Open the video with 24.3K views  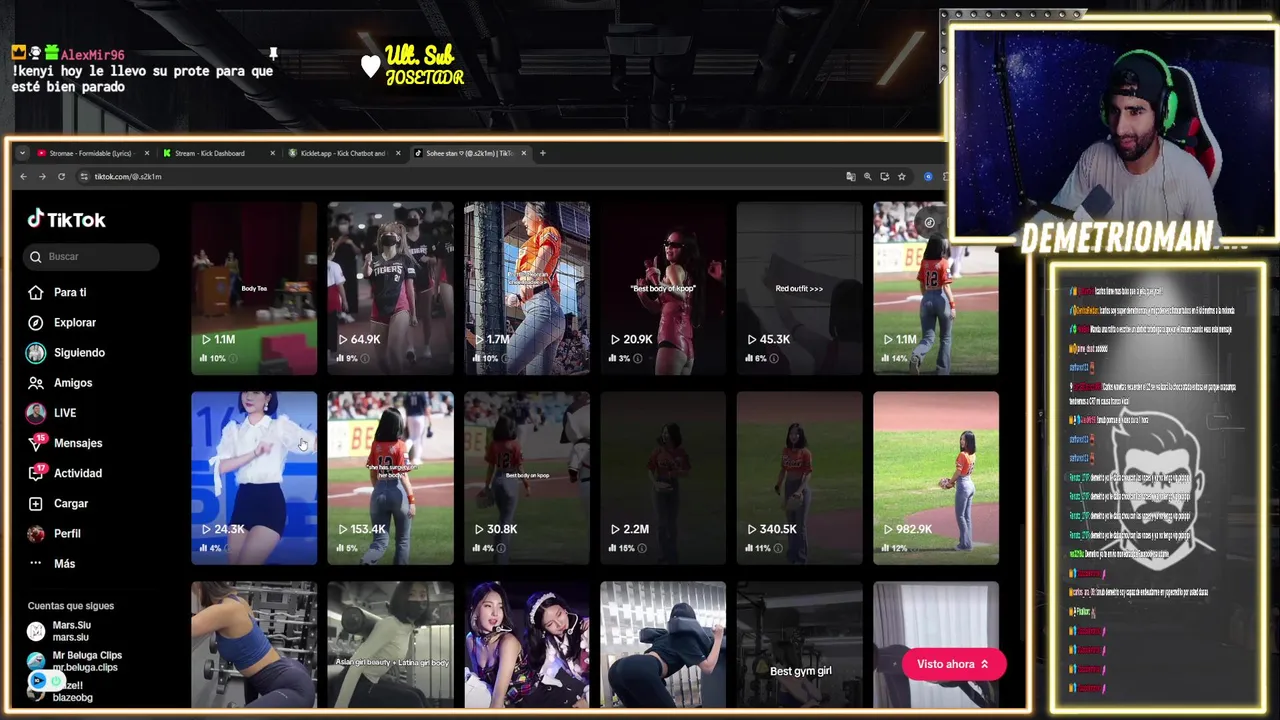254,478
